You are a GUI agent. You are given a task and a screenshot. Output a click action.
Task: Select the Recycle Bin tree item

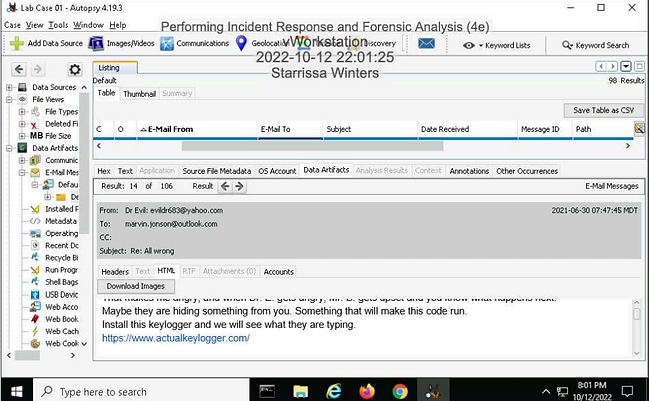(61, 258)
